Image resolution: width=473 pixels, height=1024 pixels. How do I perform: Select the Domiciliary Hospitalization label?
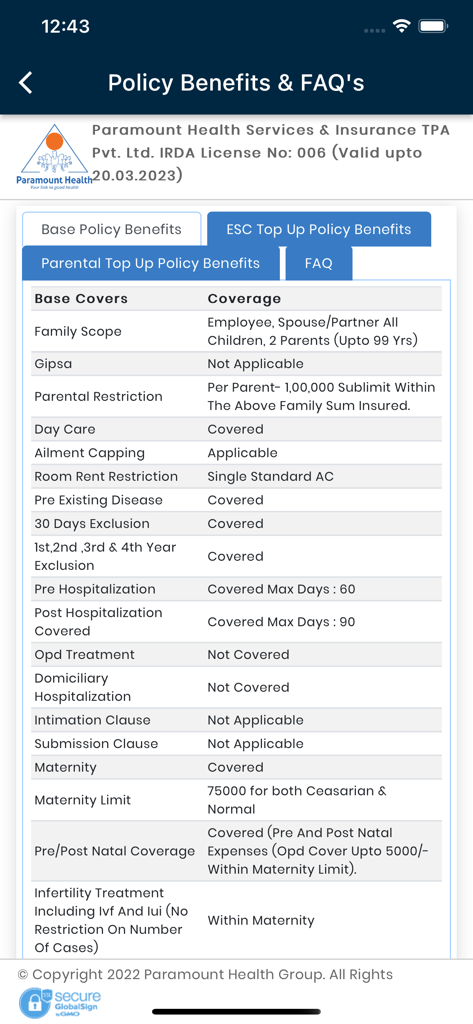pos(82,686)
